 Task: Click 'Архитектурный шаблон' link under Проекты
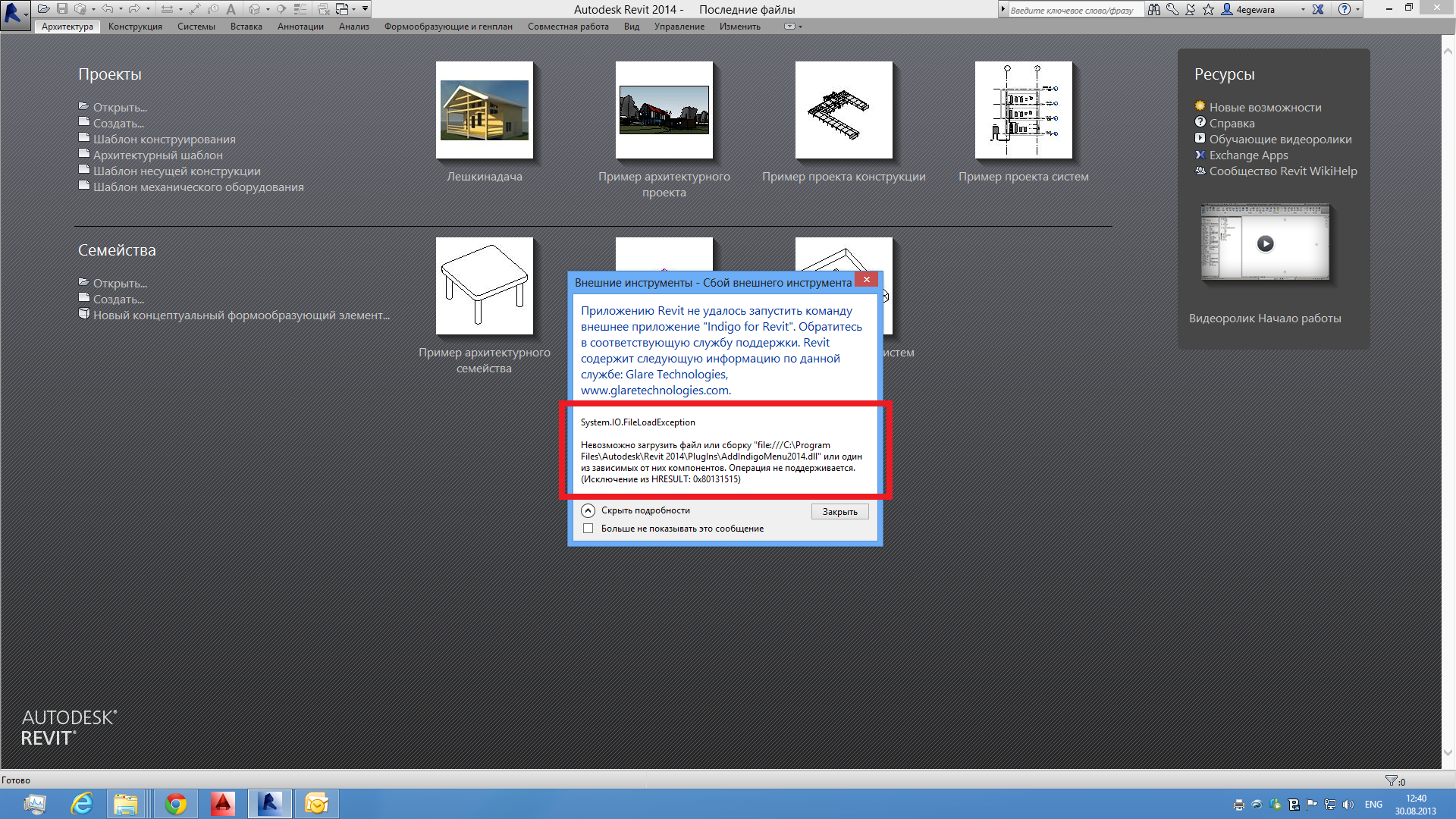[158, 155]
